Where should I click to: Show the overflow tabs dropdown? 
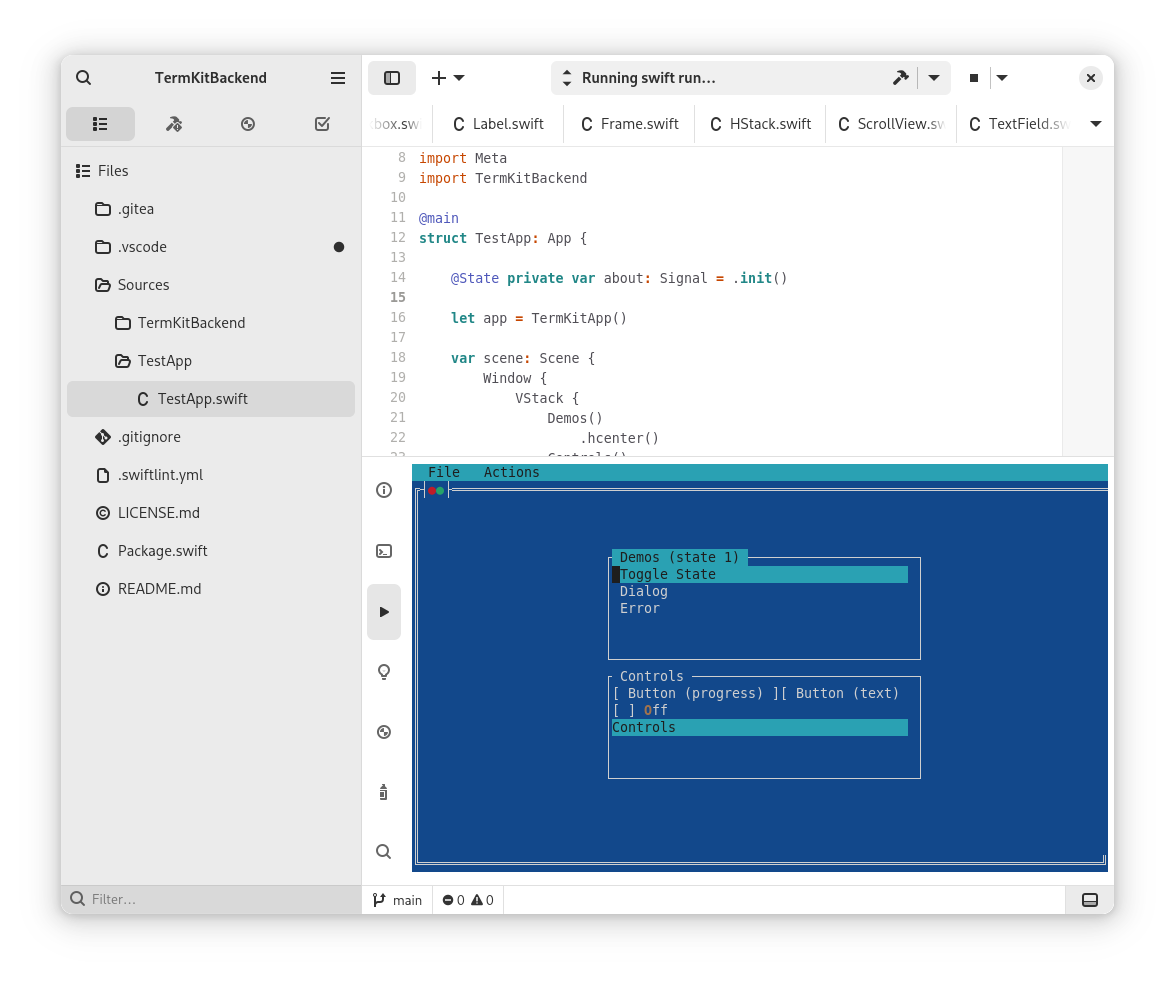[x=1096, y=124]
